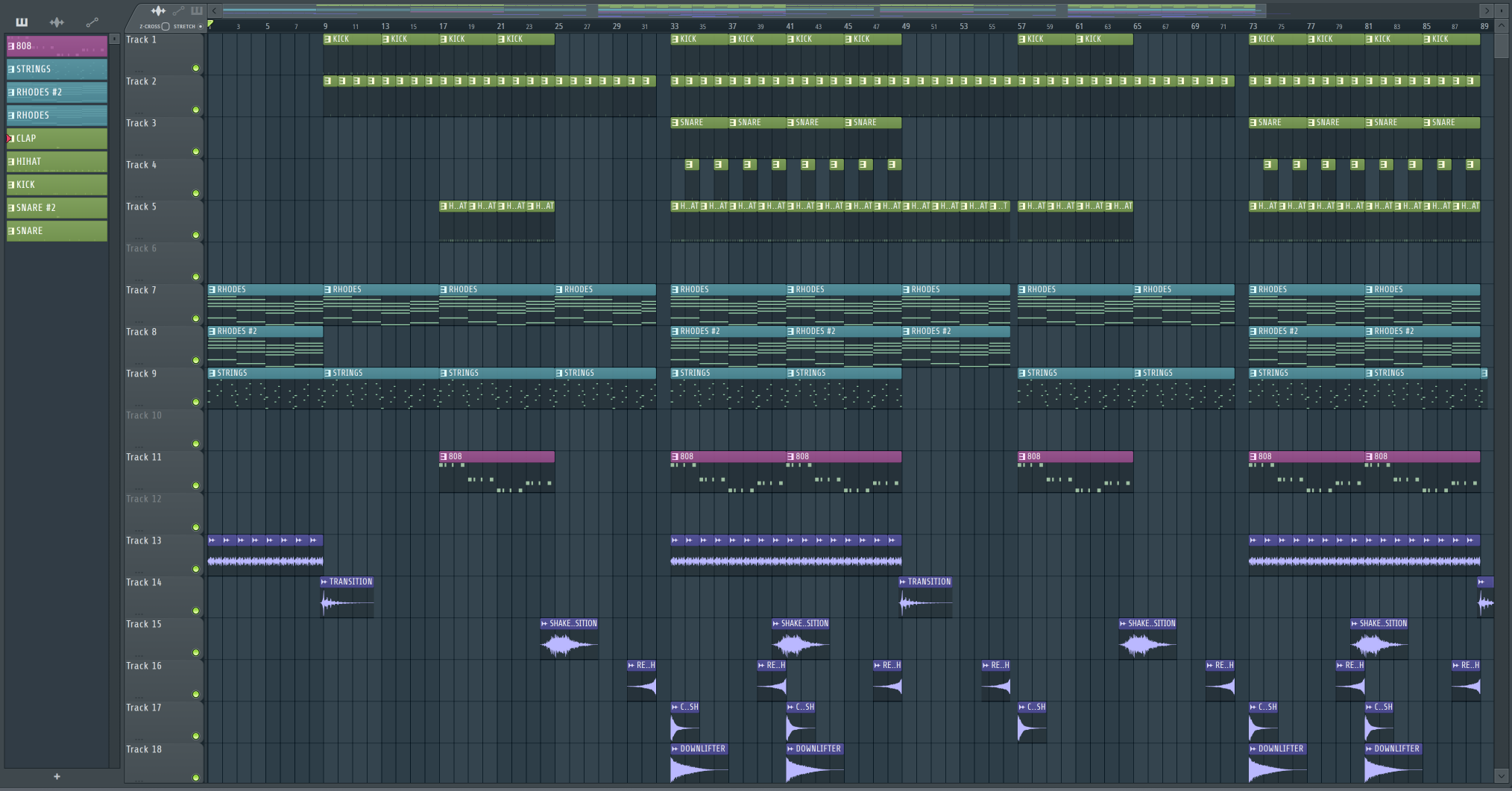Select the Track 14 header
Screen dimensions: 1512x791
(164, 596)
